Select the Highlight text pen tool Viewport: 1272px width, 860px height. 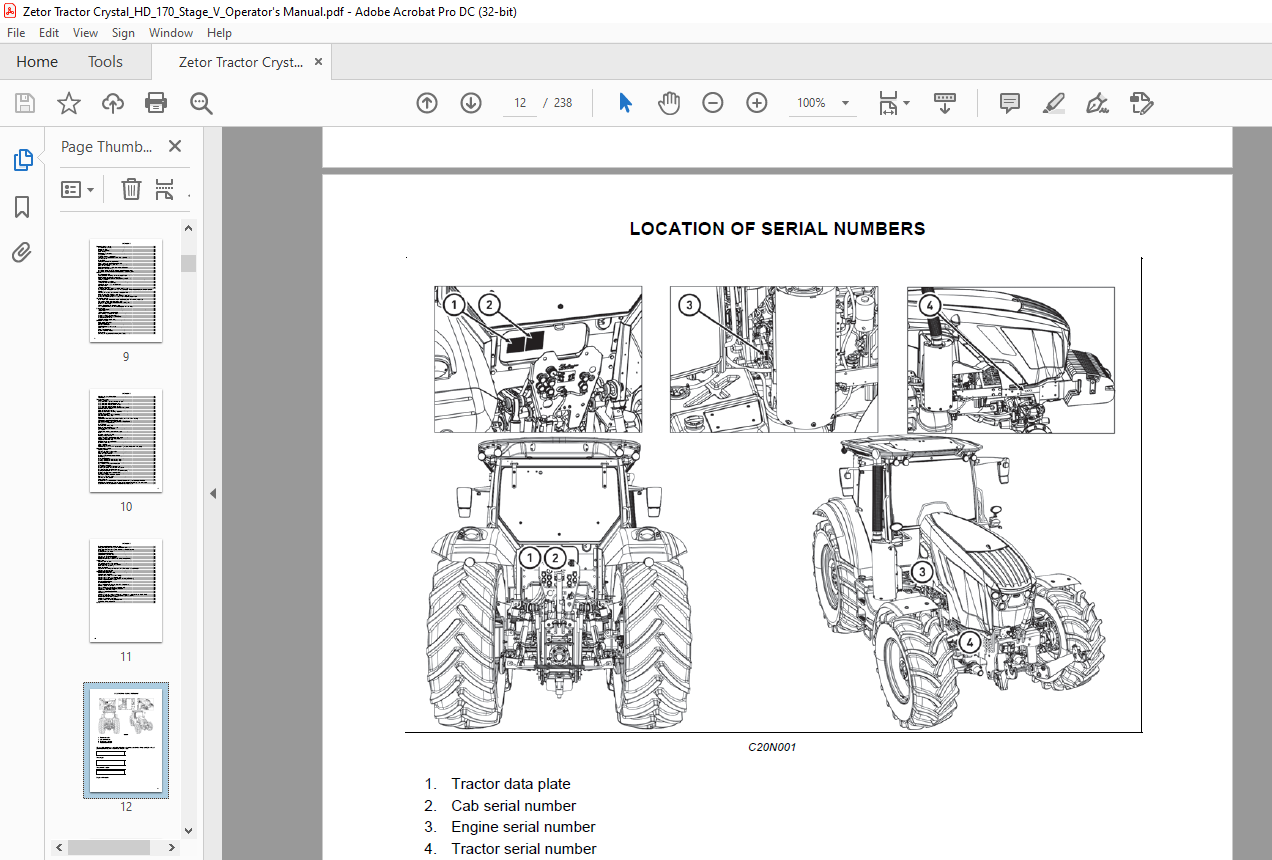1054,103
